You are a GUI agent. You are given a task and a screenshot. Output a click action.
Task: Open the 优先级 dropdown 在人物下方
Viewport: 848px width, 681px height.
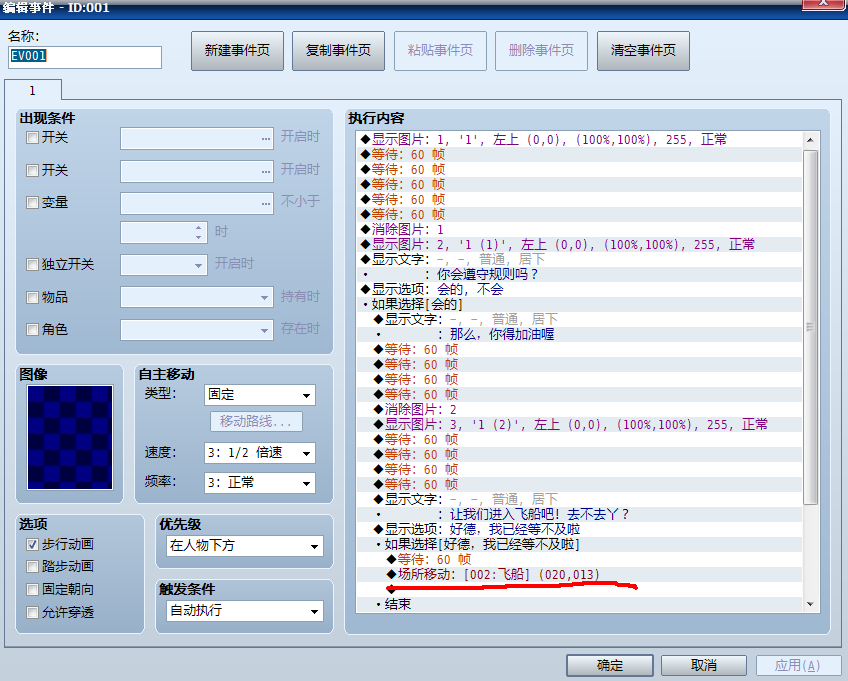click(x=245, y=546)
